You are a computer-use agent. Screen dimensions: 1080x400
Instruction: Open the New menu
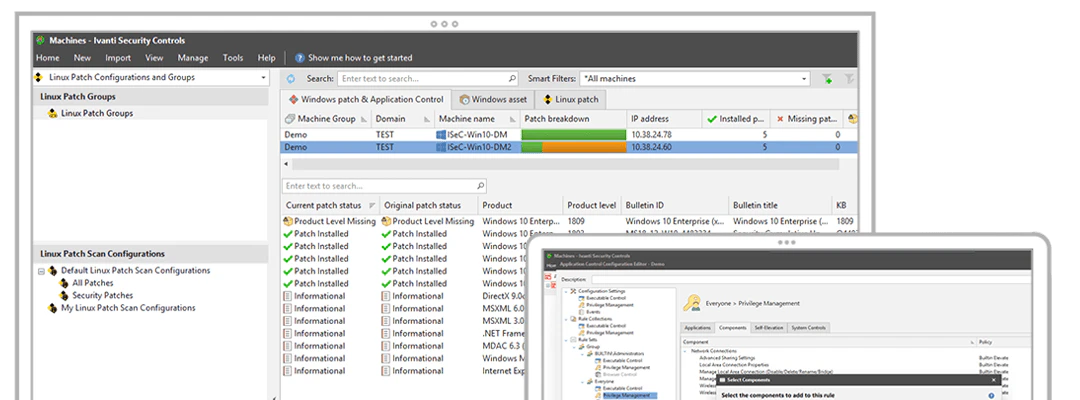83,58
